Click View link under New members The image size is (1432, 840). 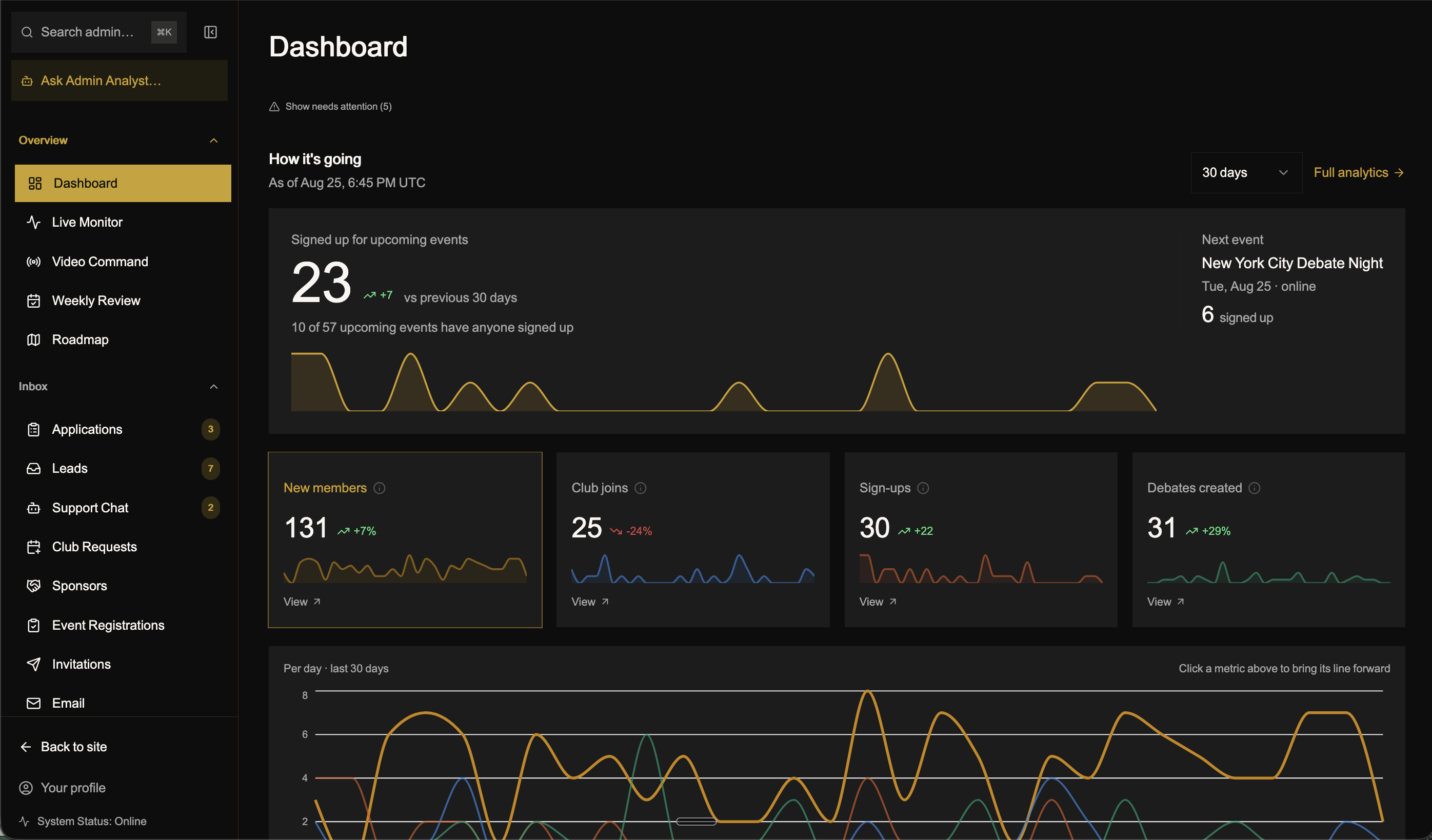[302, 602]
